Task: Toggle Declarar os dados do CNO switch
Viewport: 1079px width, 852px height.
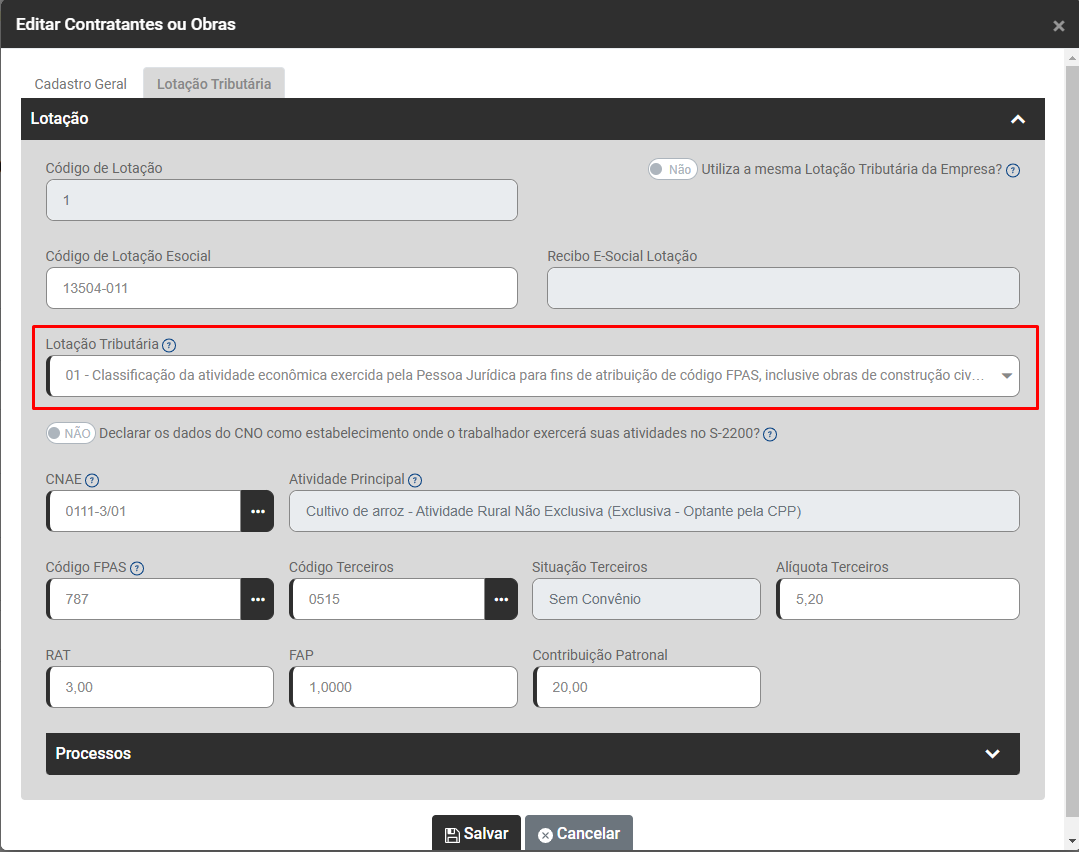Action: coord(70,434)
